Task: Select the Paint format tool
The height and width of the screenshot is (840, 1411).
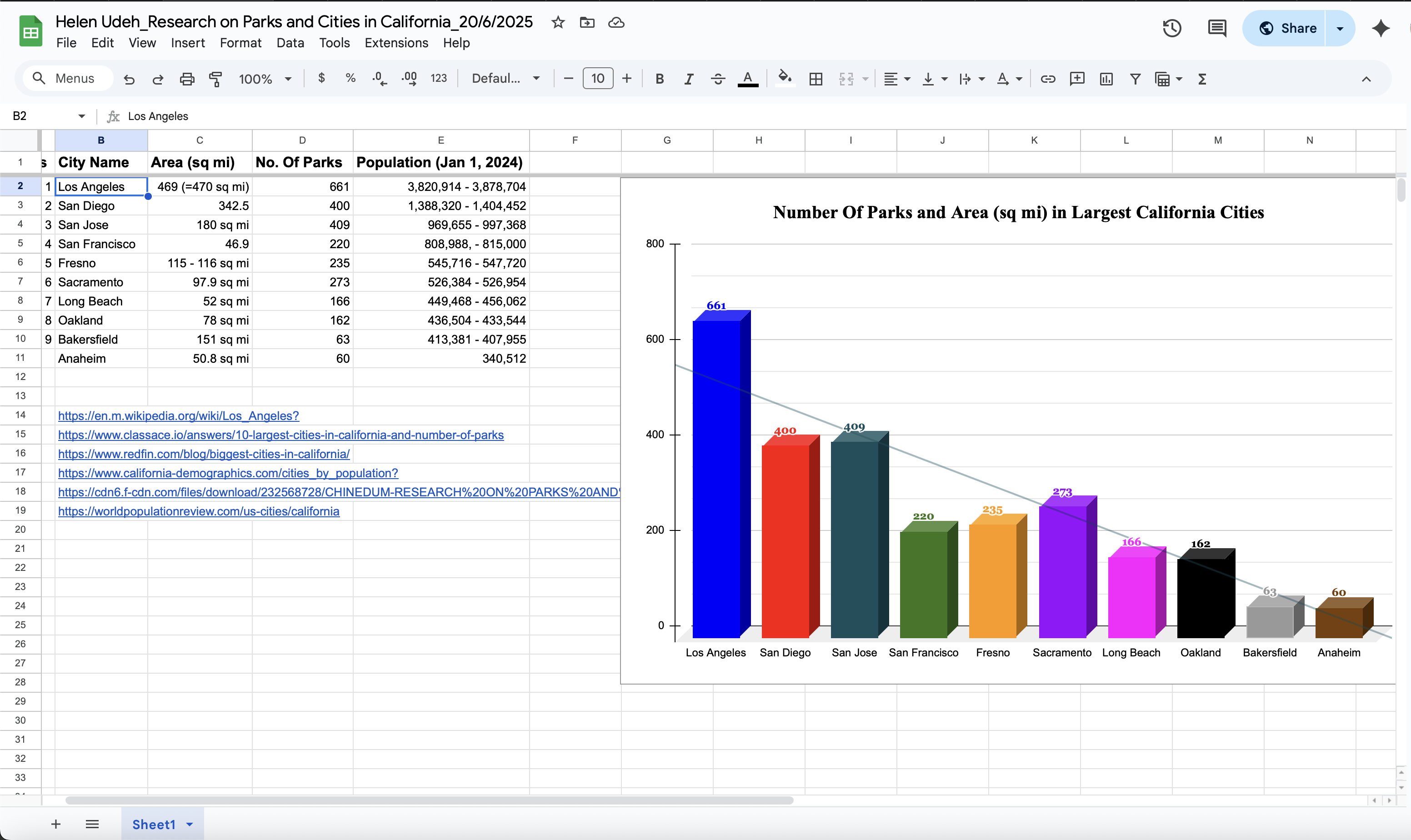Action: (x=215, y=79)
